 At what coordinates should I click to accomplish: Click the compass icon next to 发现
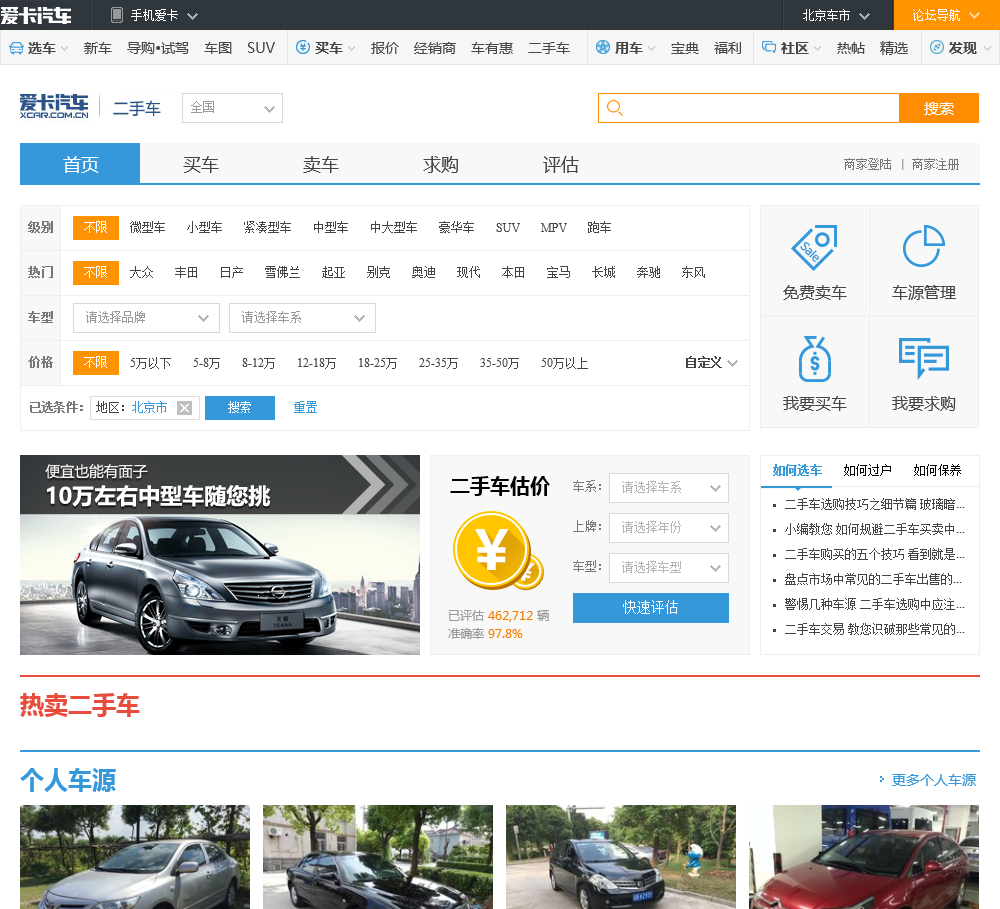coord(937,47)
